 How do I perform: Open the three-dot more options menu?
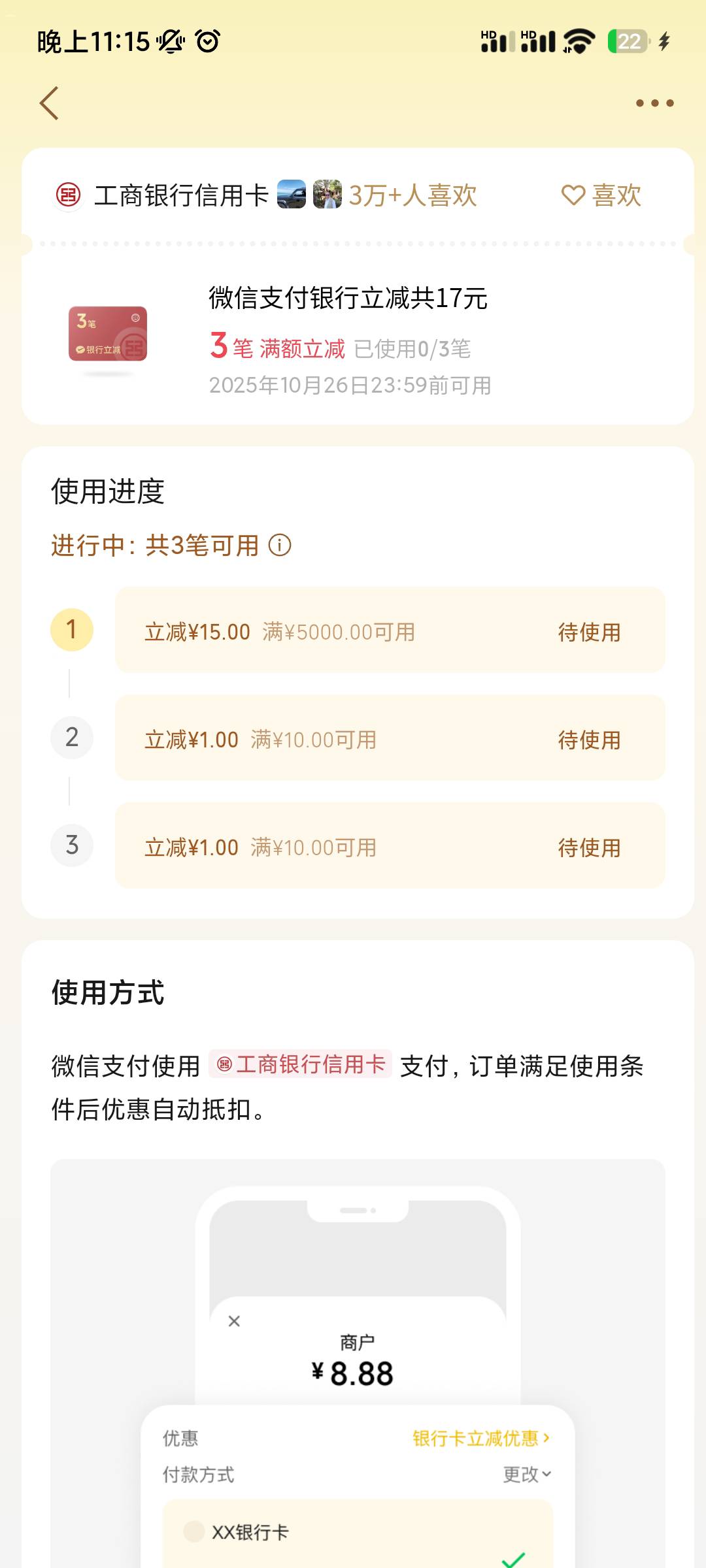coord(654,103)
